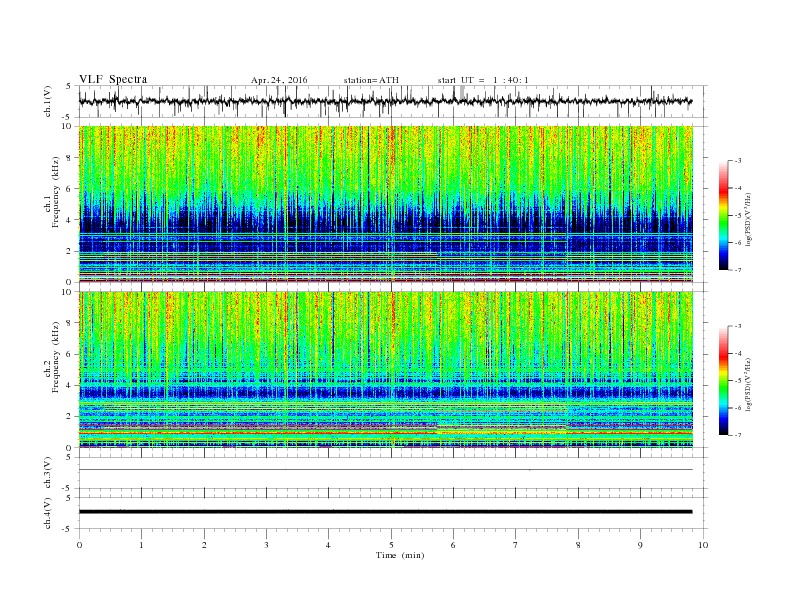Click the "6" kHz tick on ch.1 spectrogram
Viewport: 792px width, 612px height.
pyautogui.click(x=69, y=189)
